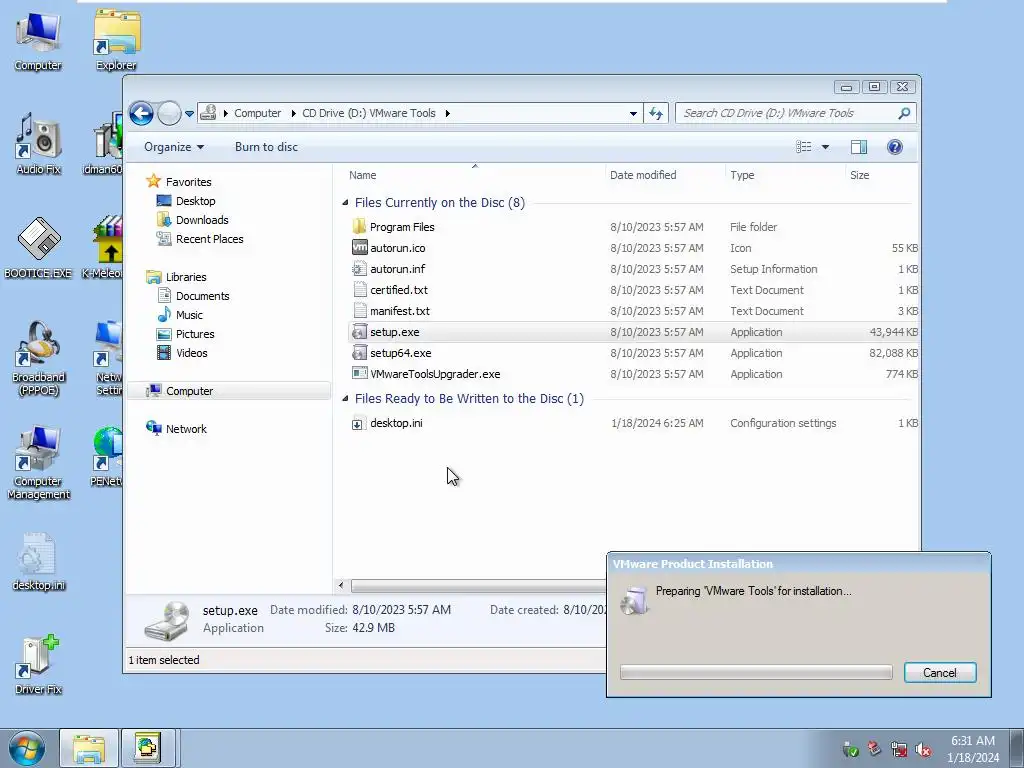Viewport: 1024px width, 768px height.
Task: Expand the Computer breadcrumb arrow
Action: pyautogui.click(x=294, y=113)
